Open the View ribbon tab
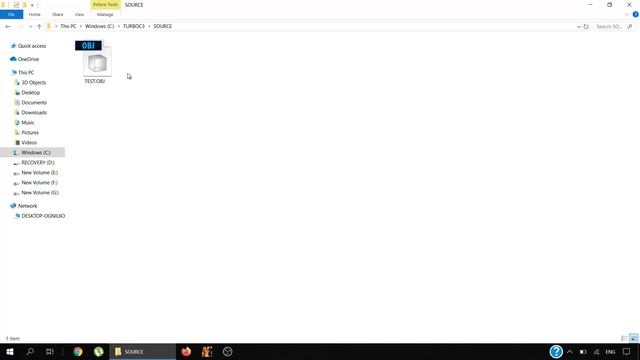The height and width of the screenshot is (360, 640). pyautogui.click(x=79, y=14)
